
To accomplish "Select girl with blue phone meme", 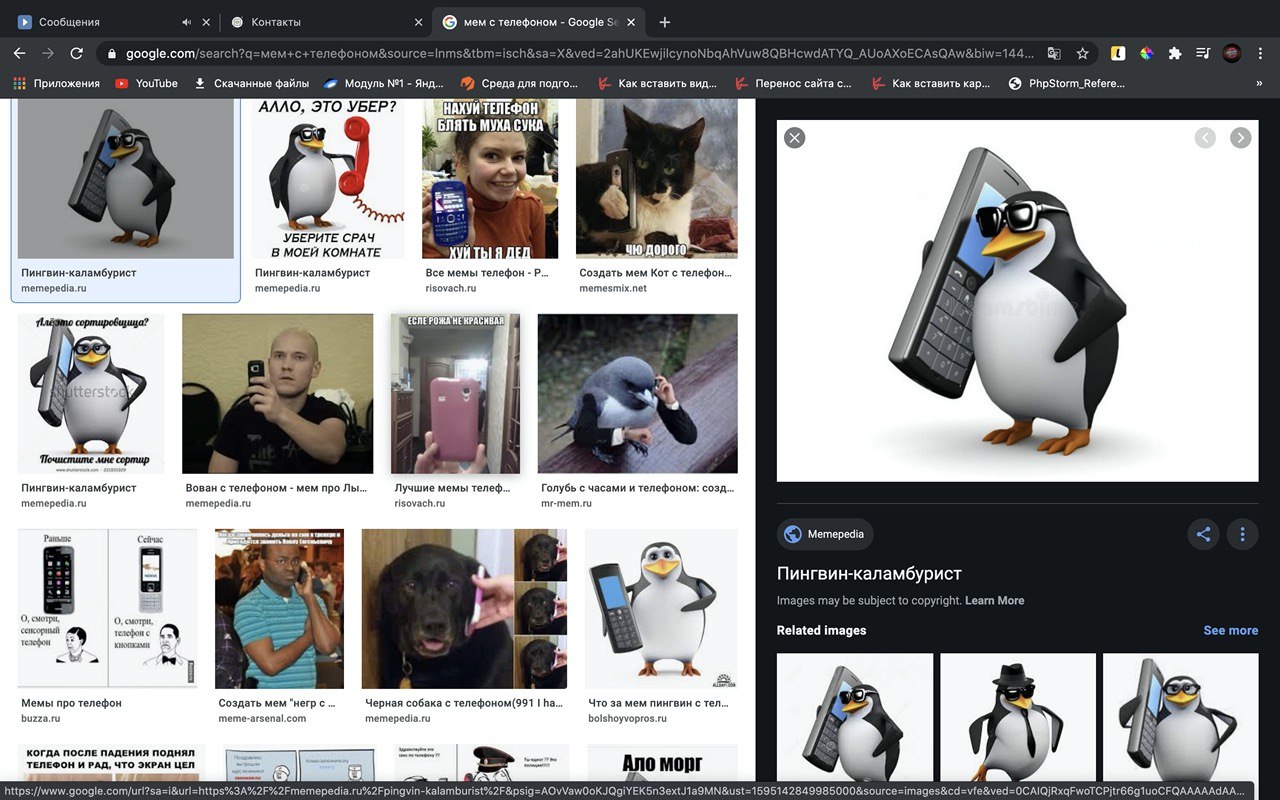I will [x=490, y=178].
